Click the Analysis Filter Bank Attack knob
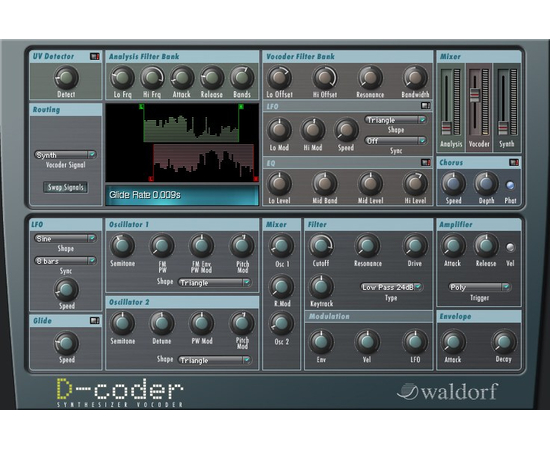 coord(182,78)
